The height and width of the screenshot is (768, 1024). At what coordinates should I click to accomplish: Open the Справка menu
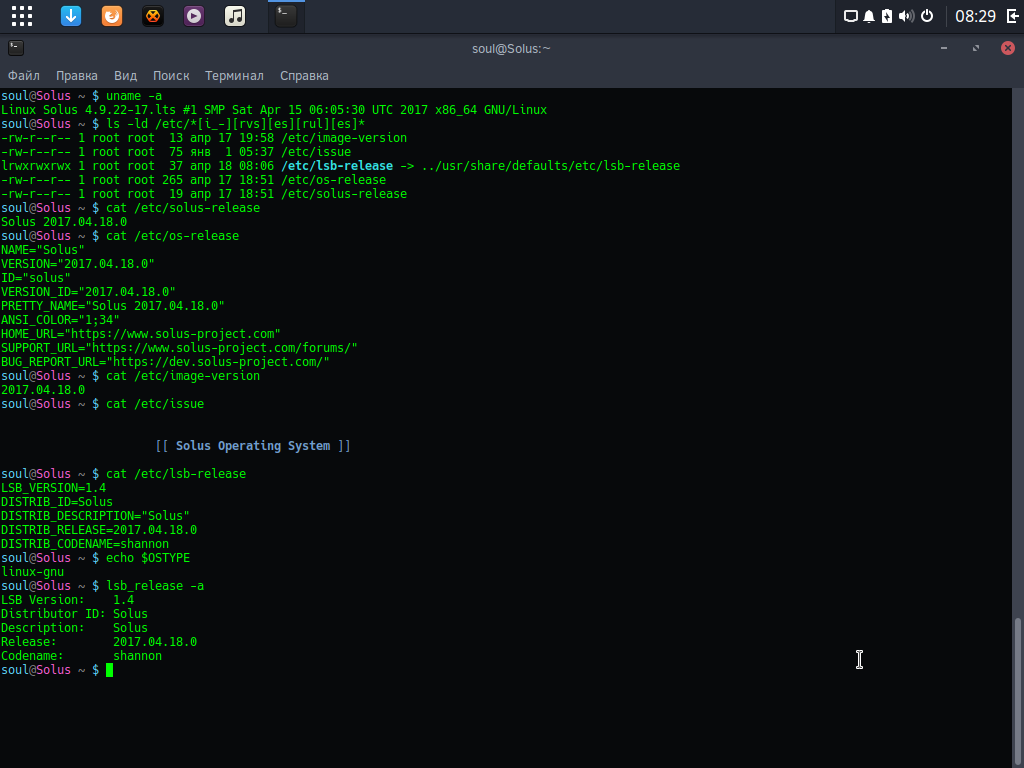(x=304, y=76)
